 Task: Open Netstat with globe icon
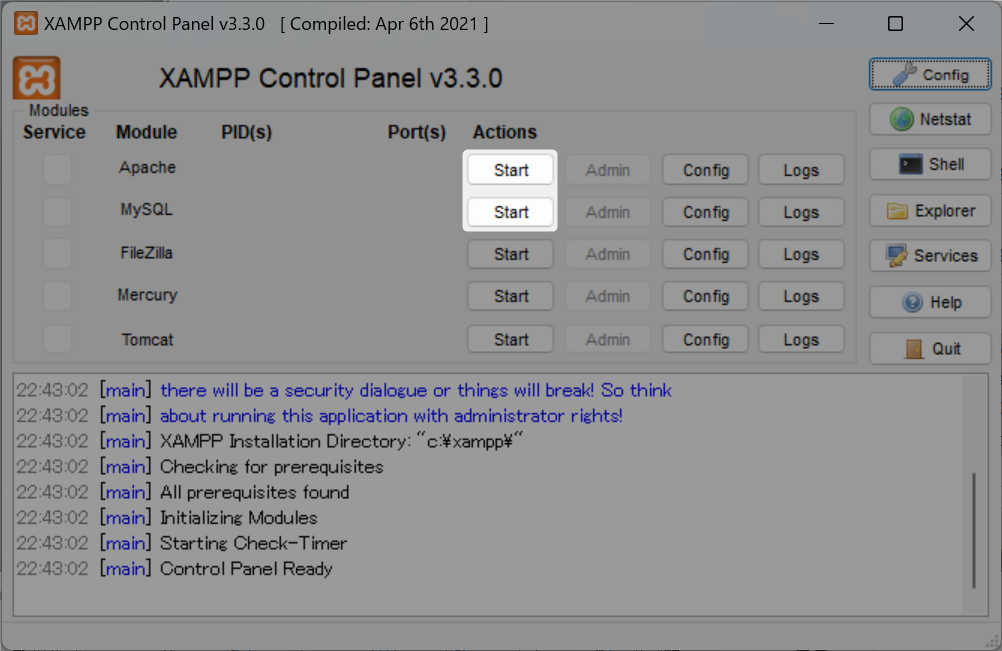pyautogui.click(x=930, y=119)
